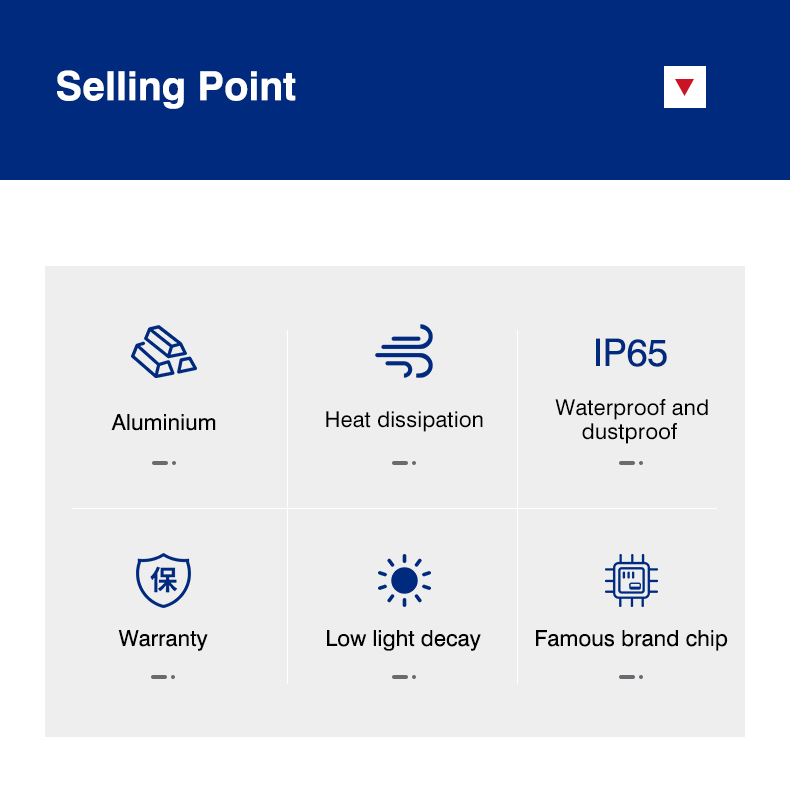
Task: Select Waterproof and dustproof text
Action: coord(631,419)
